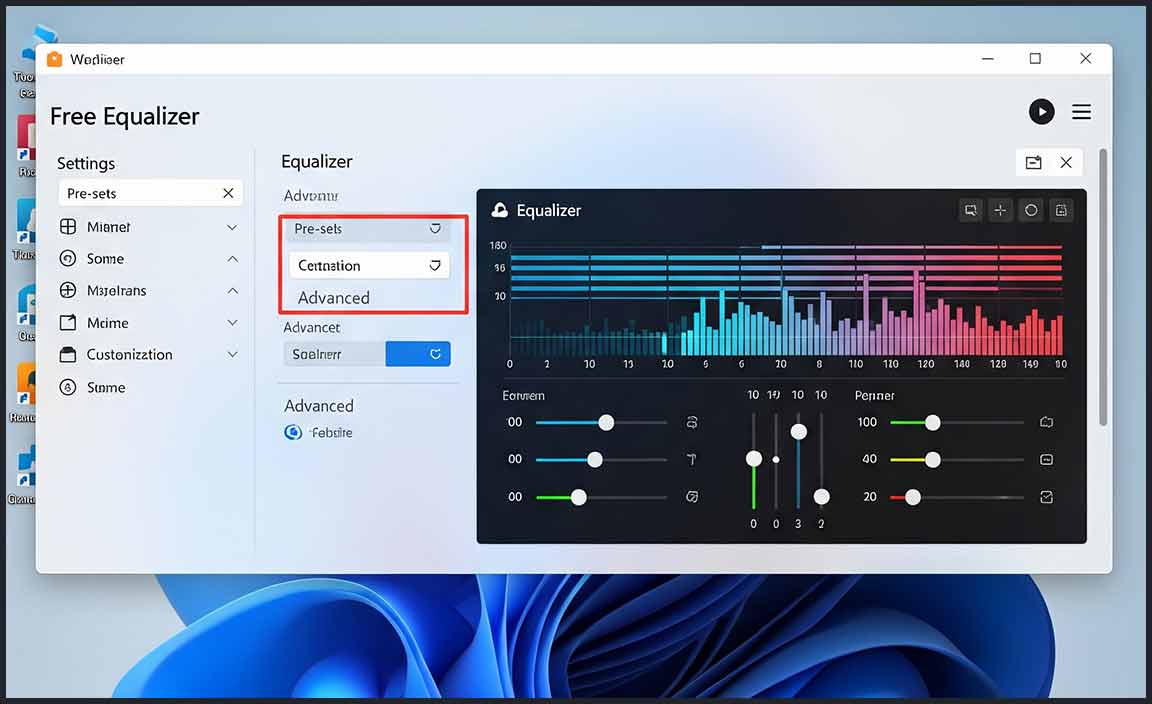Click the last Some sidebar icon
Image resolution: width=1152 pixels, height=704 pixels.
68,387
